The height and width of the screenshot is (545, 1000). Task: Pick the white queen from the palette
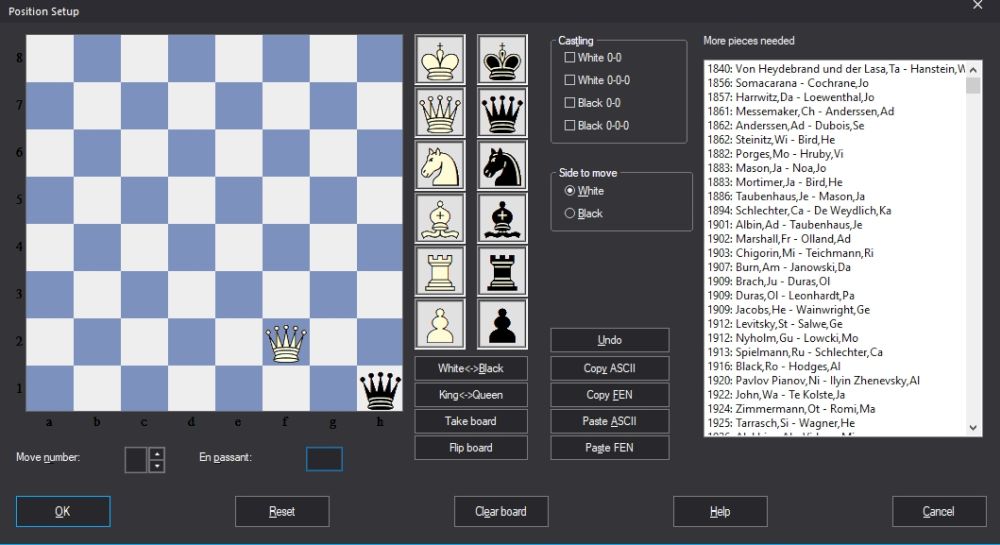[440, 113]
